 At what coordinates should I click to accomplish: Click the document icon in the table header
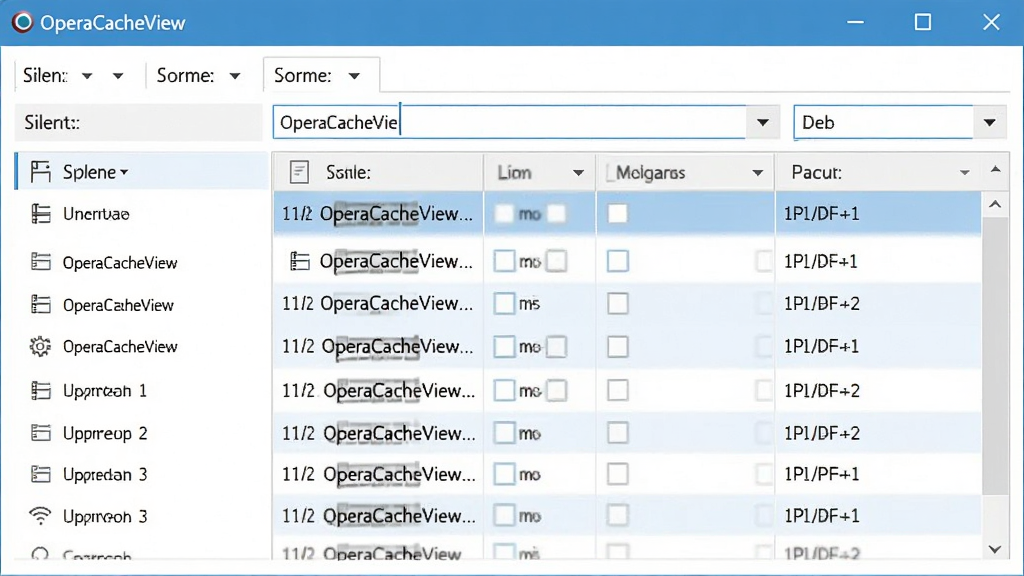pyautogui.click(x=299, y=172)
